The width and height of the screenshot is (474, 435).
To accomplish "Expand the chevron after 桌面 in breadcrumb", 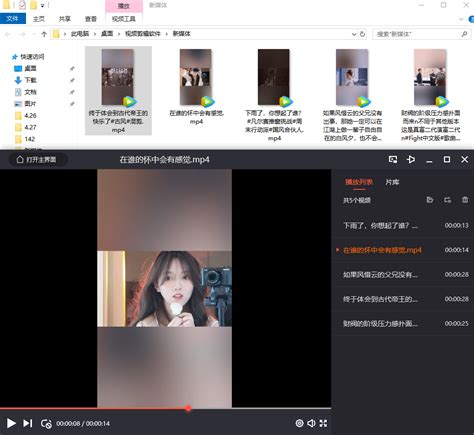I will coord(119,34).
